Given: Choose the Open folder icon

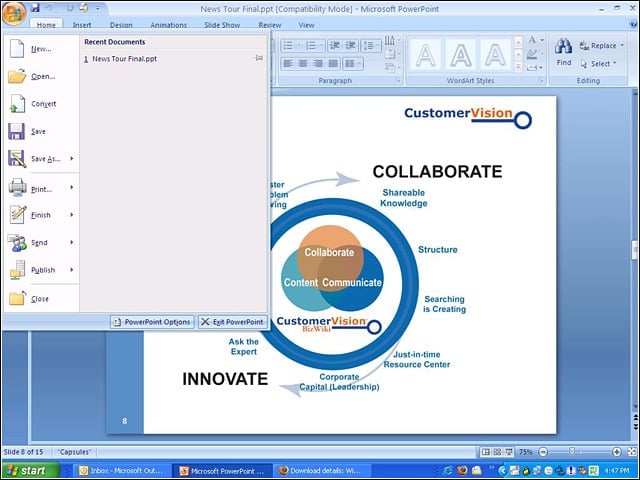Looking at the screenshot, I should [17, 76].
